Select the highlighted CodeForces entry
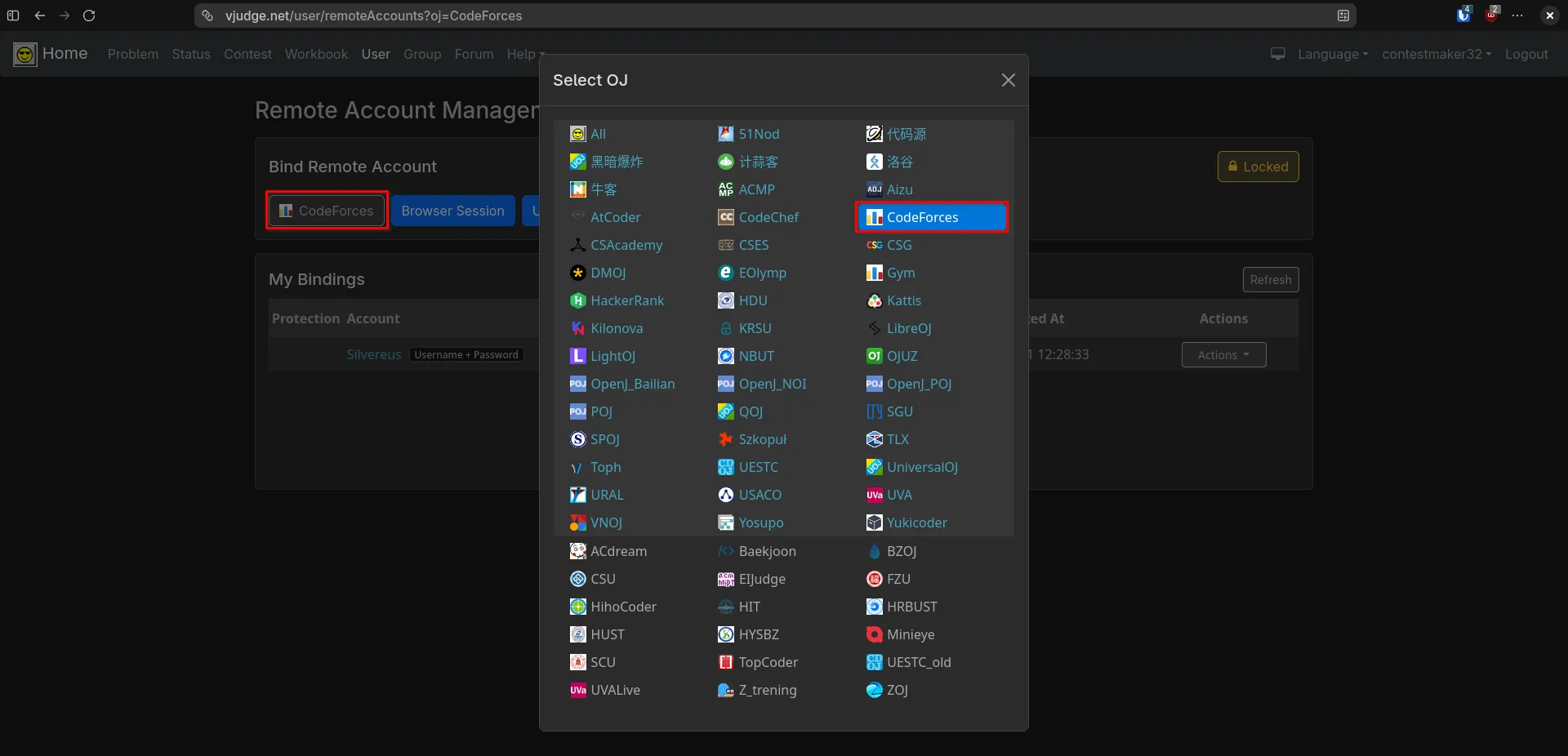Screen dimensions: 1568x756 tap(932, 217)
